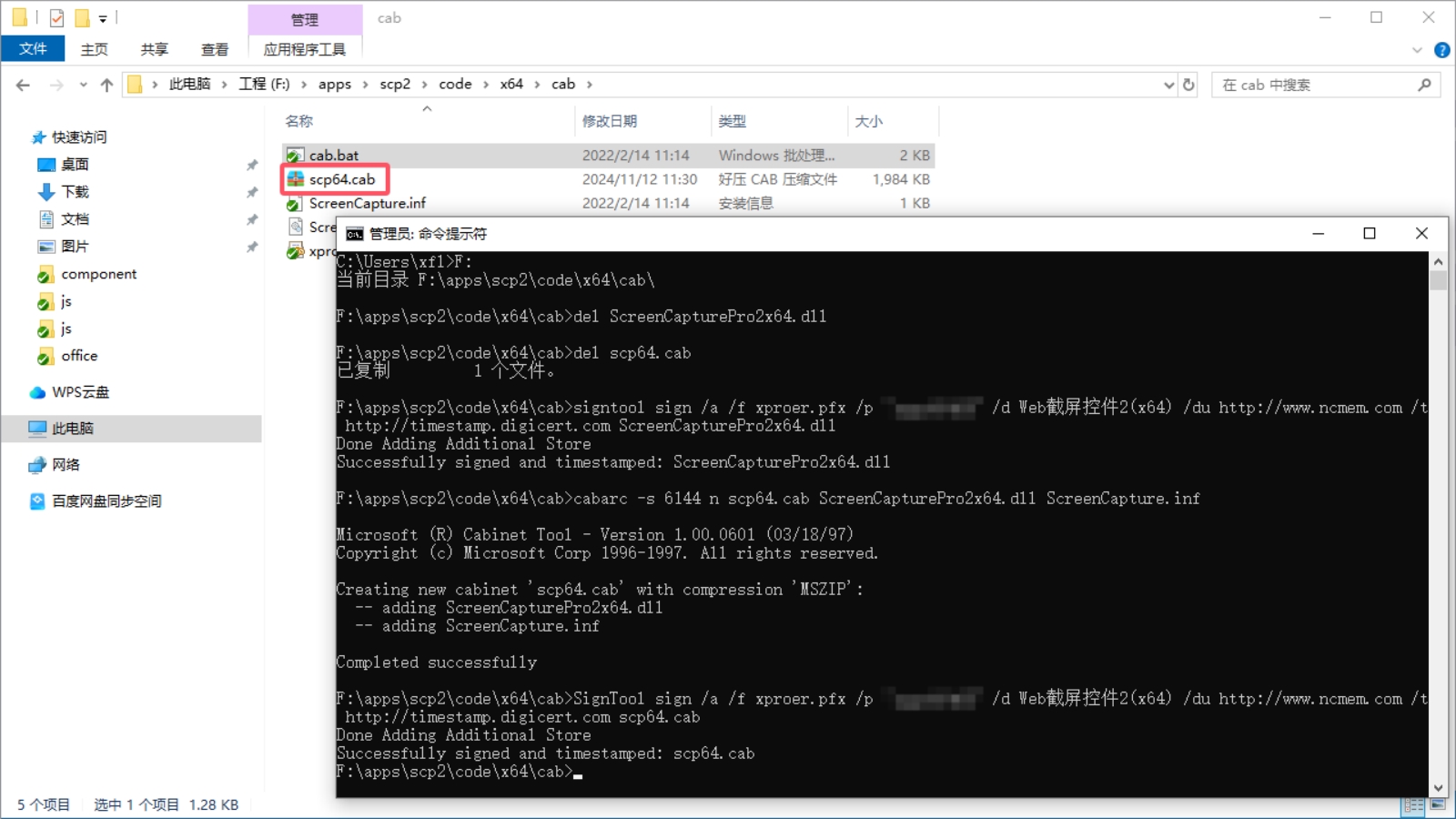Select the cab.bat batch file
The image size is (1456, 819).
(x=333, y=156)
